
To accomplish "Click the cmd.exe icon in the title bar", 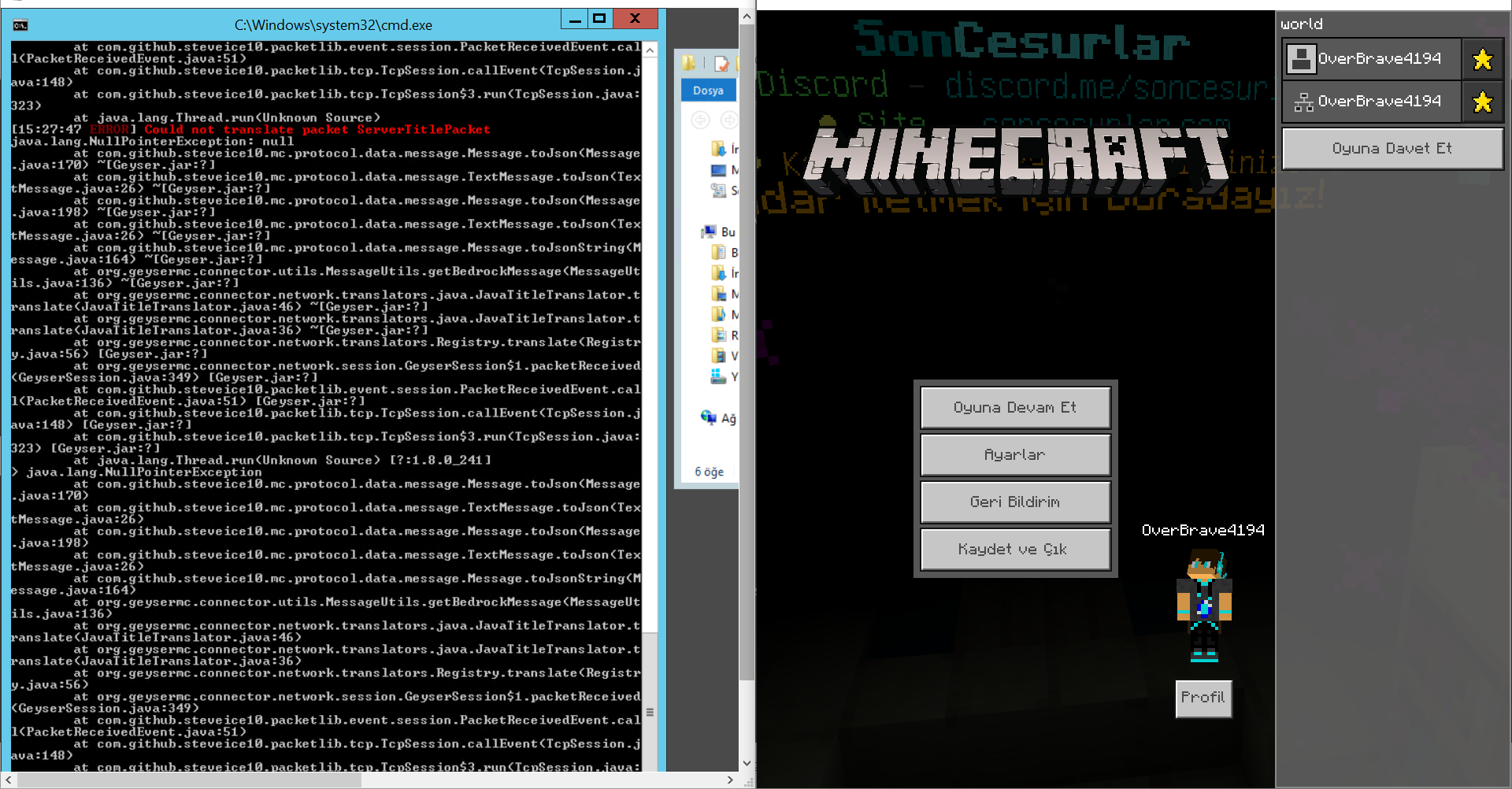I will (19, 24).
